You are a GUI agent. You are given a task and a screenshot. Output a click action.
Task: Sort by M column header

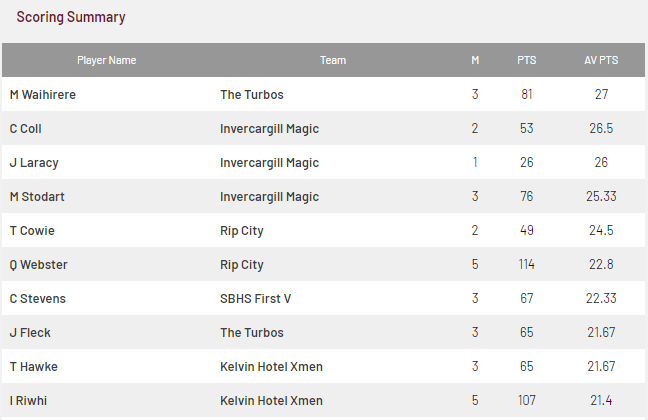pyautogui.click(x=475, y=60)
